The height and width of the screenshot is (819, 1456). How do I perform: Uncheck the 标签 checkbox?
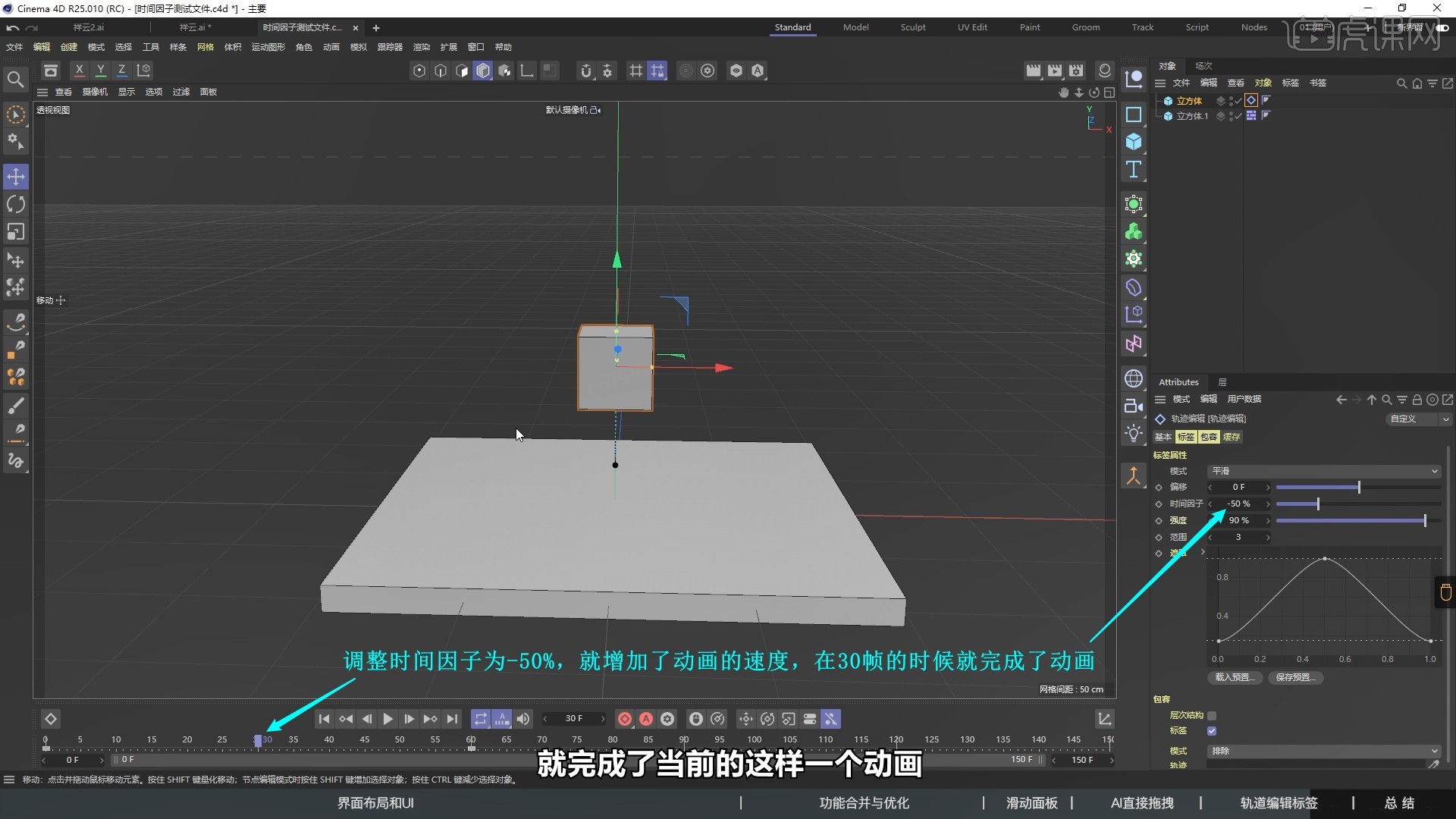(1213, 730)
